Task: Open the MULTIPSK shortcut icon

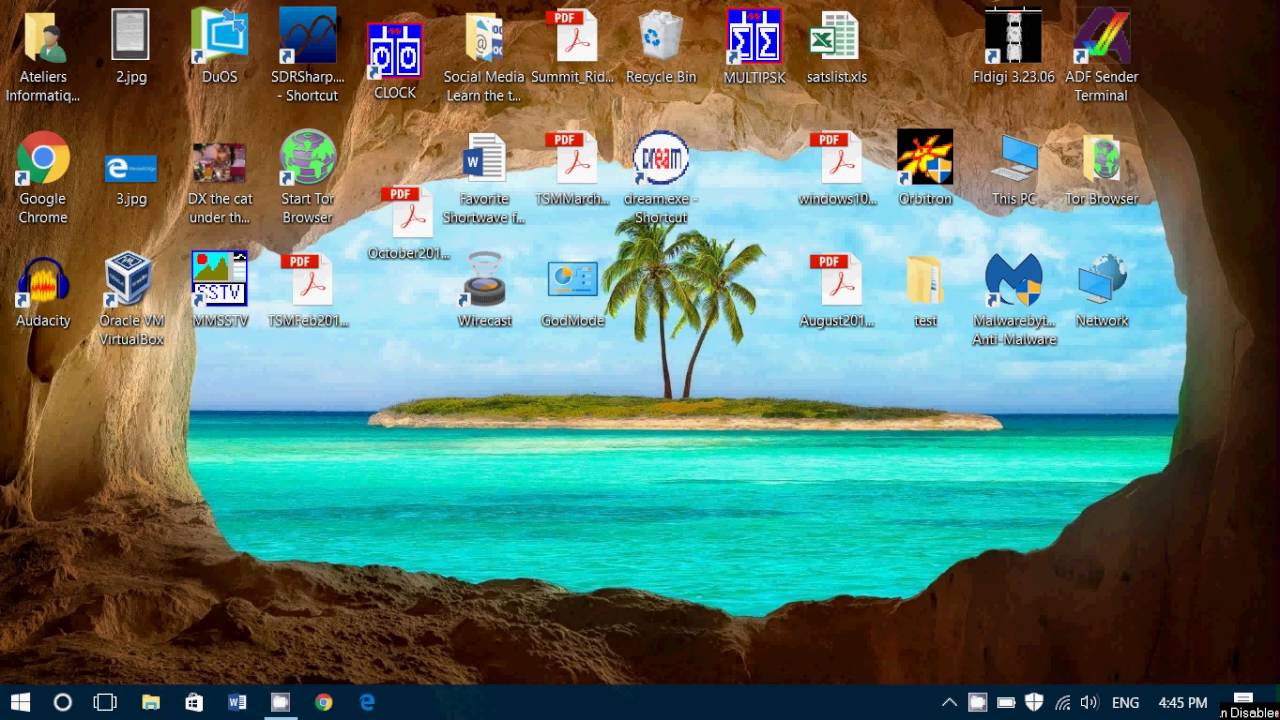Action: (x=754, y=38)
